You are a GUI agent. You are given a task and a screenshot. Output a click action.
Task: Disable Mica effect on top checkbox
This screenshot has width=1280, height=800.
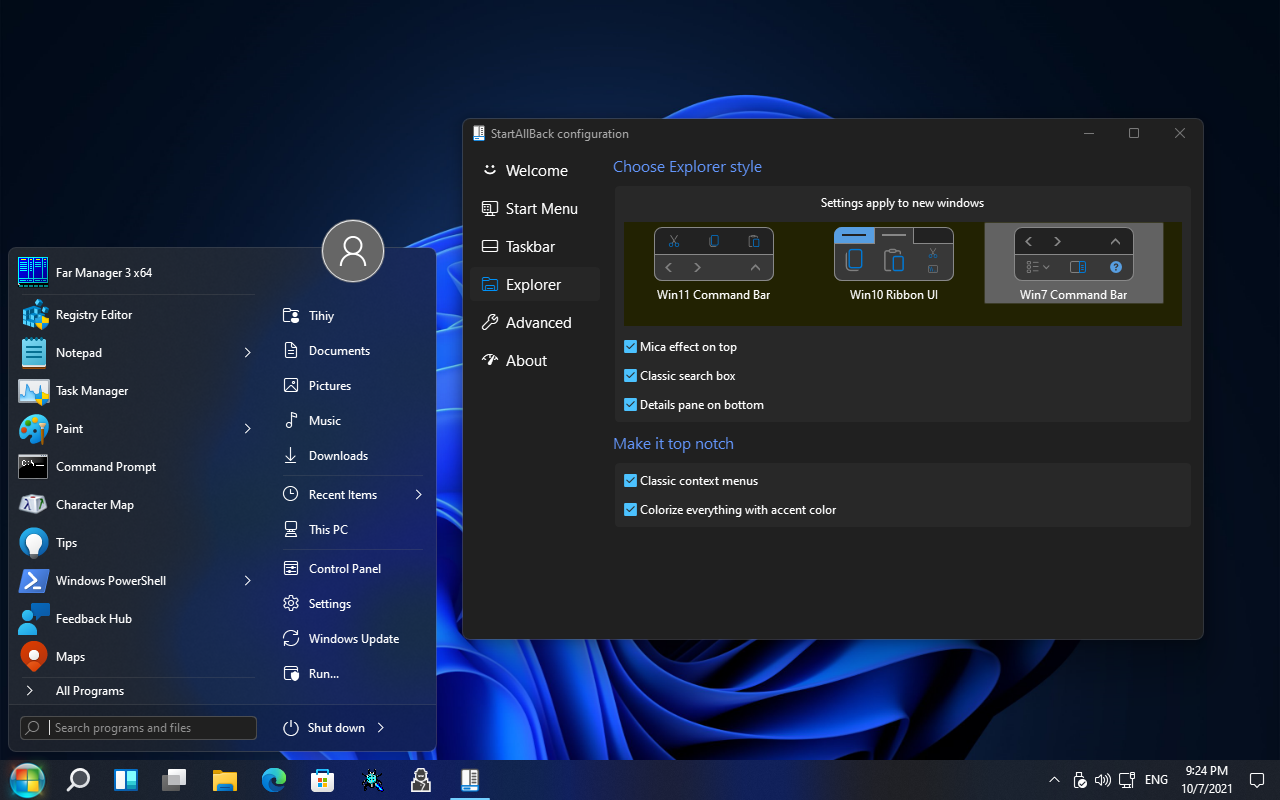(x=631, y=347)
